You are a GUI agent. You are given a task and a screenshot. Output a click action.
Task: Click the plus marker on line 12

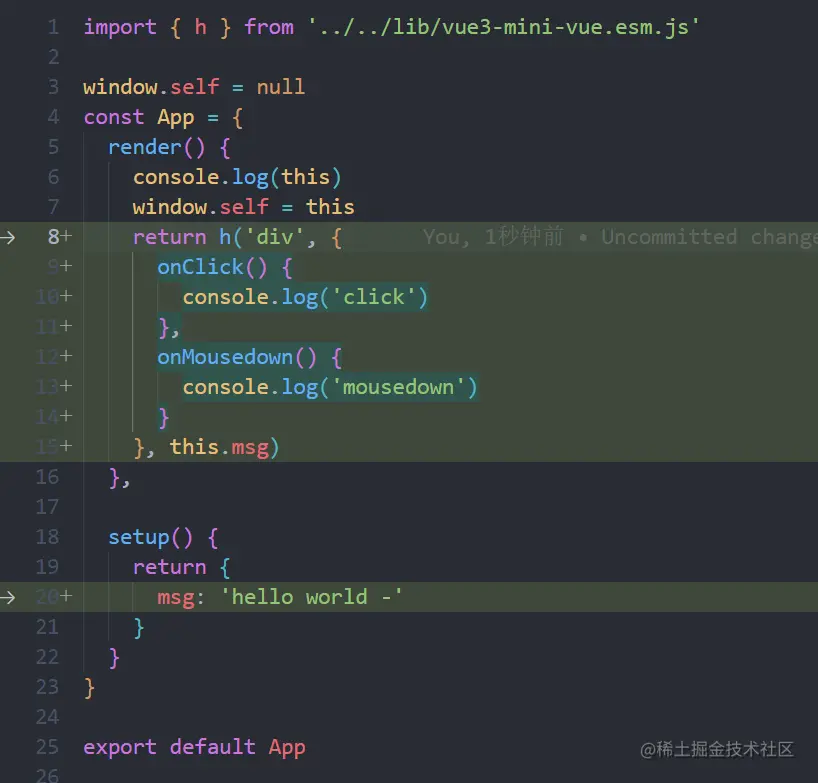[x=66, y=356]
